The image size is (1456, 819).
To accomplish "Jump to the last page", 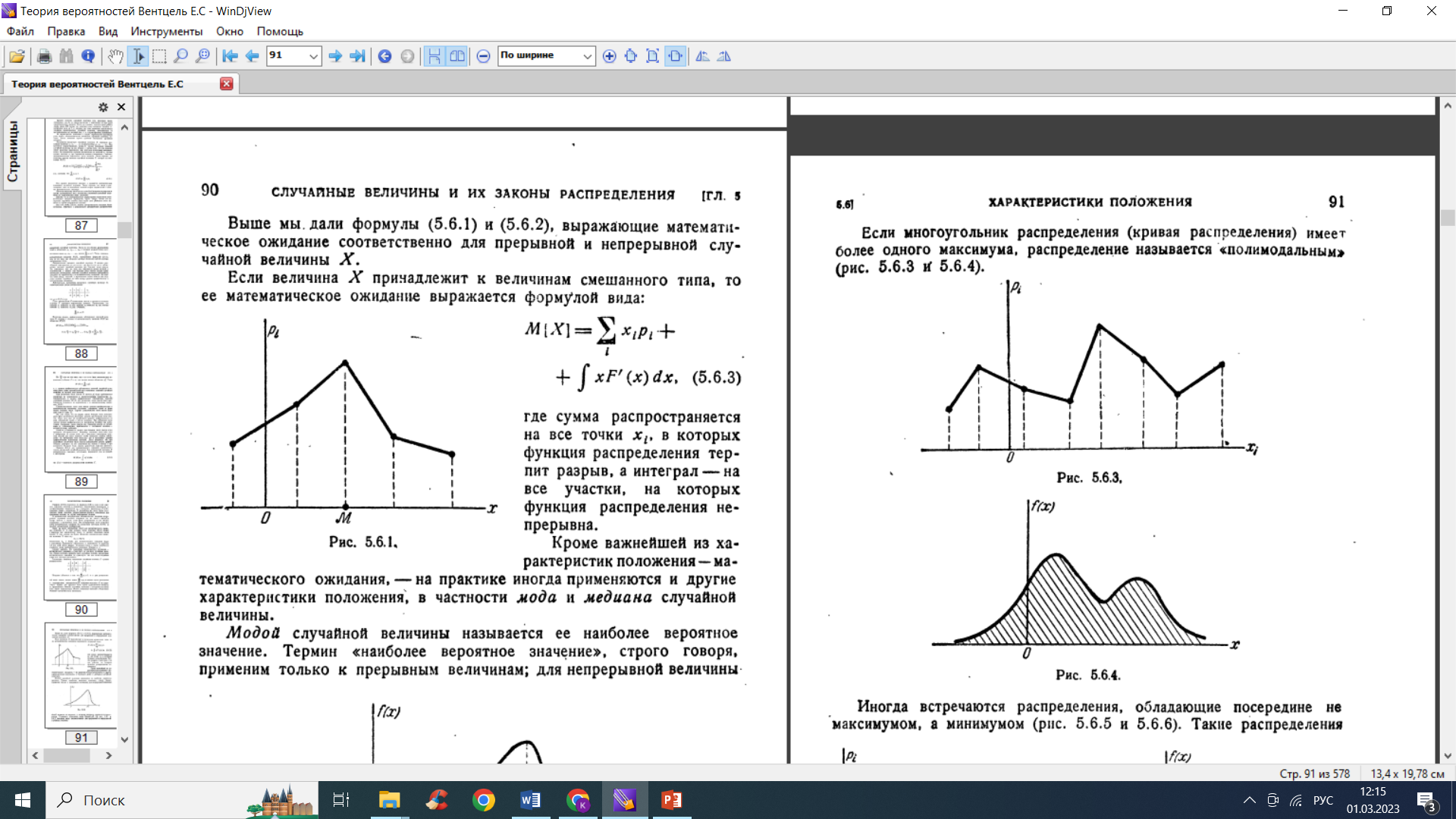I will point(357,56).
